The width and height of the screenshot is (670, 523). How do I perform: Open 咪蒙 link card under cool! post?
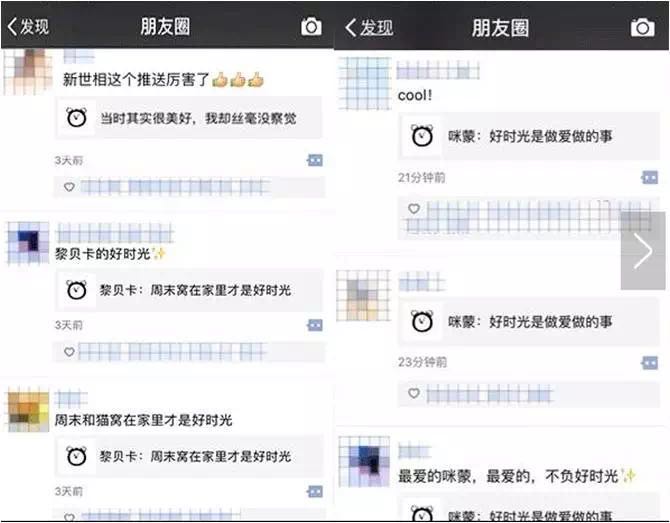click(529, 136)
